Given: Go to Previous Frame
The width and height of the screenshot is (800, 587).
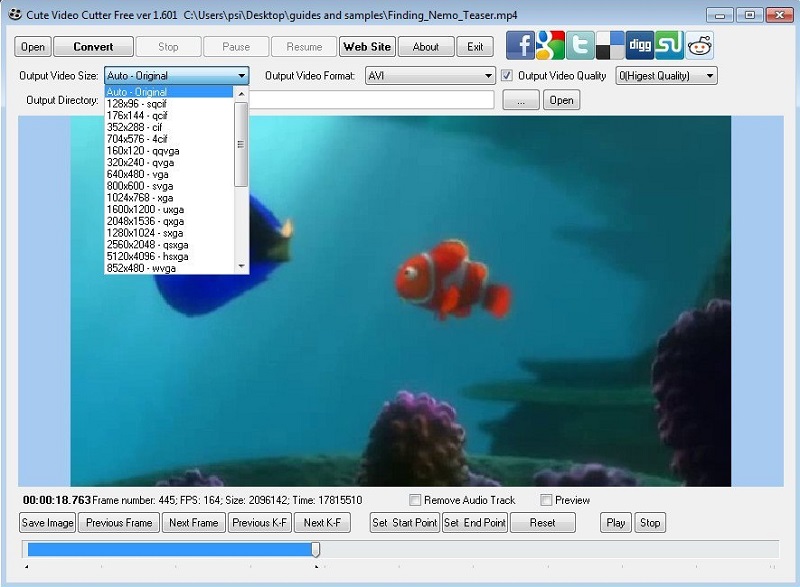Looking at the screenshot, I should click(119, 523).
